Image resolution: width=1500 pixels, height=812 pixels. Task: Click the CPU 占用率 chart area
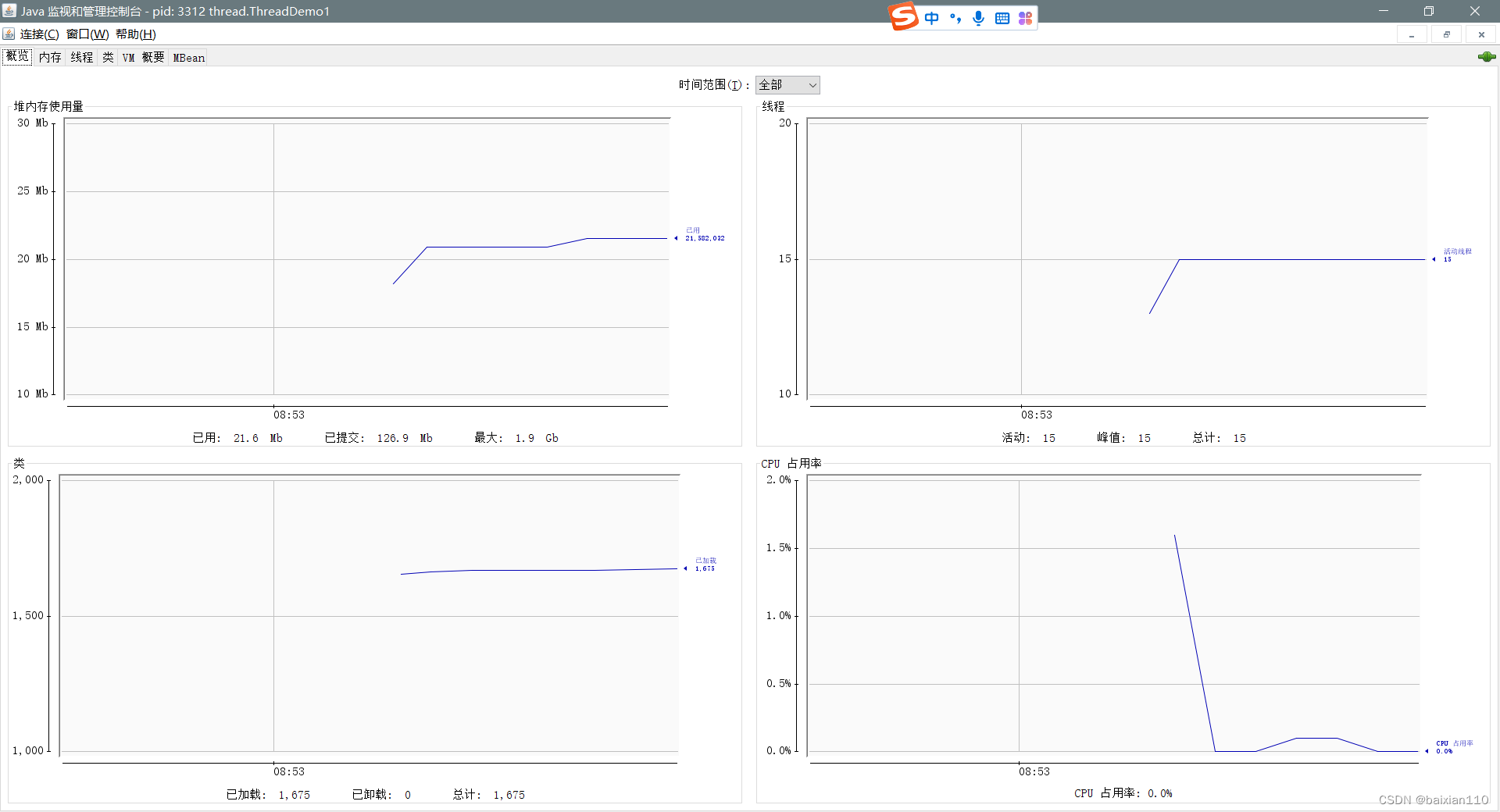click(x=1114, y=615)
